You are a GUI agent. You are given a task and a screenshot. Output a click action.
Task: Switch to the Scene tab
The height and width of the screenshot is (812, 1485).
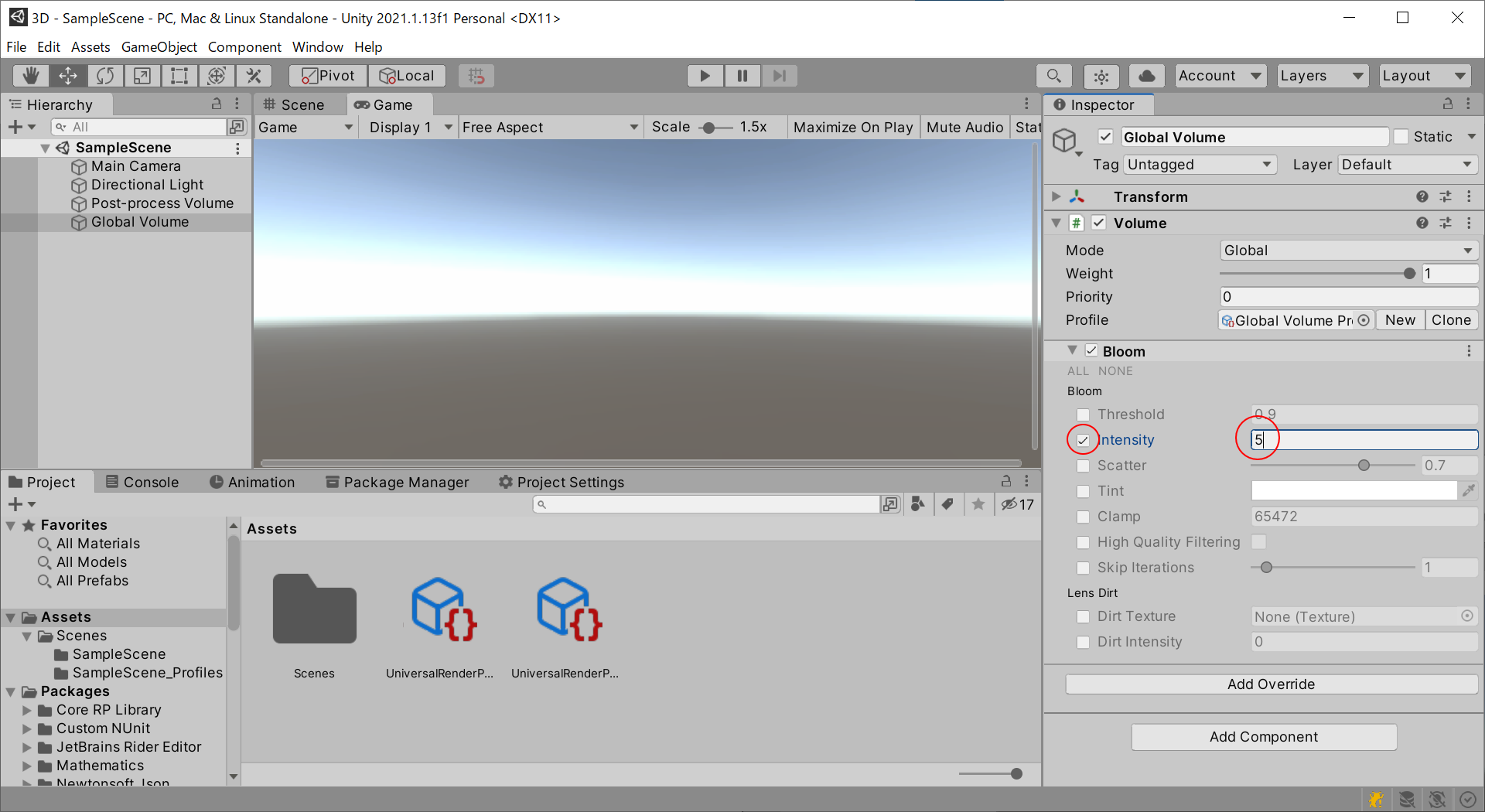click(294, 104)
